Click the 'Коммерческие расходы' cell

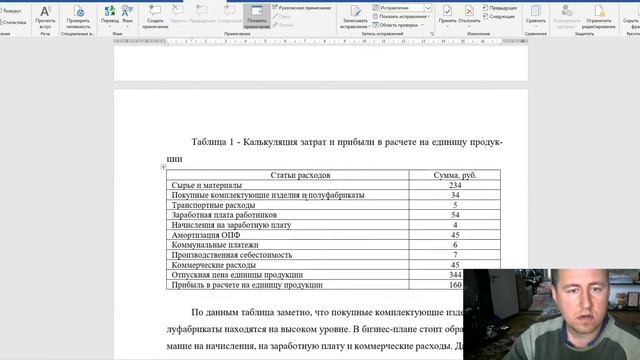288,264
